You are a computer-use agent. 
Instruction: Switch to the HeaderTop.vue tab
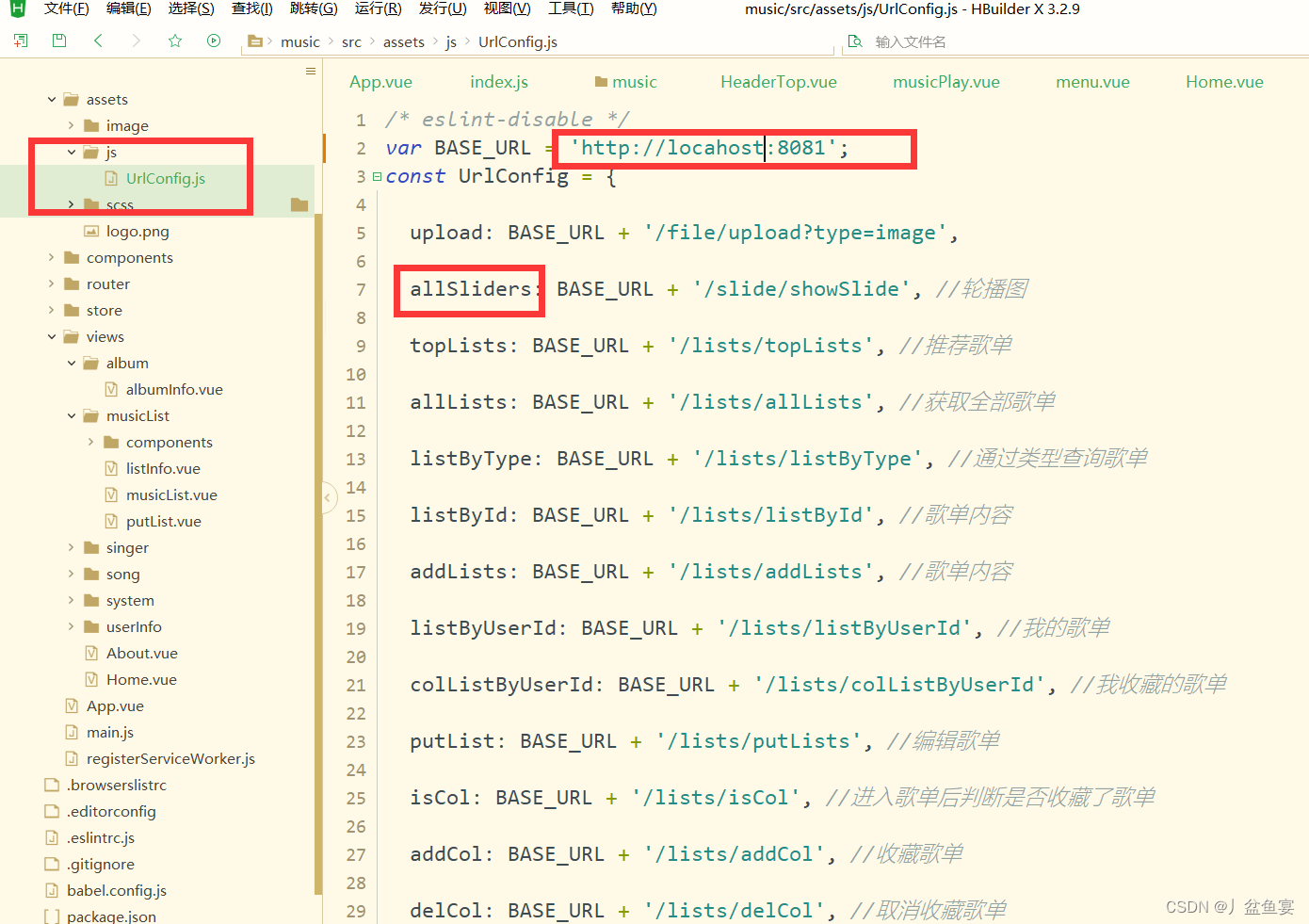coord(778,82)
